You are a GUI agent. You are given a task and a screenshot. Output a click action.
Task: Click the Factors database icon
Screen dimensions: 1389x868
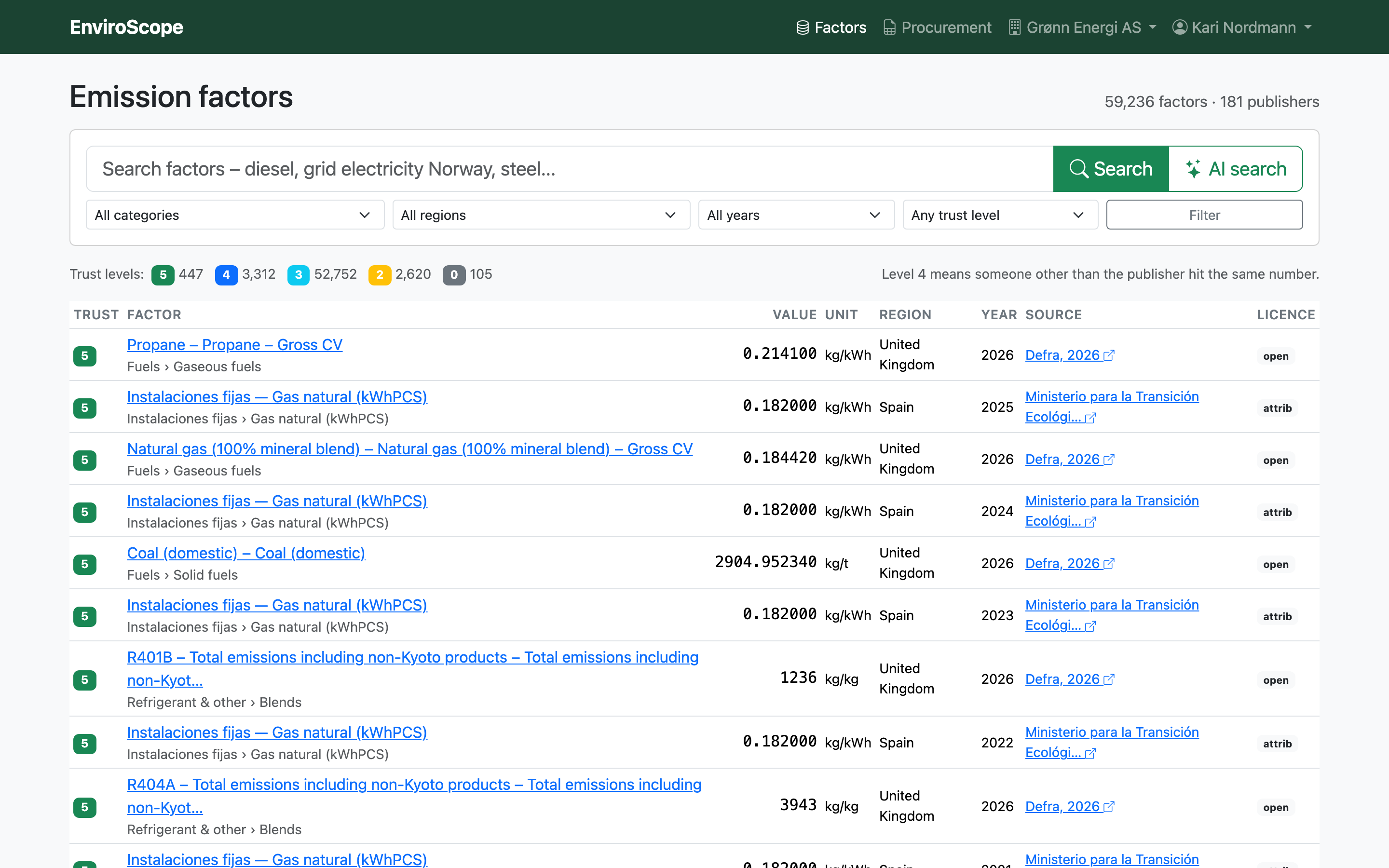(803, 27)
